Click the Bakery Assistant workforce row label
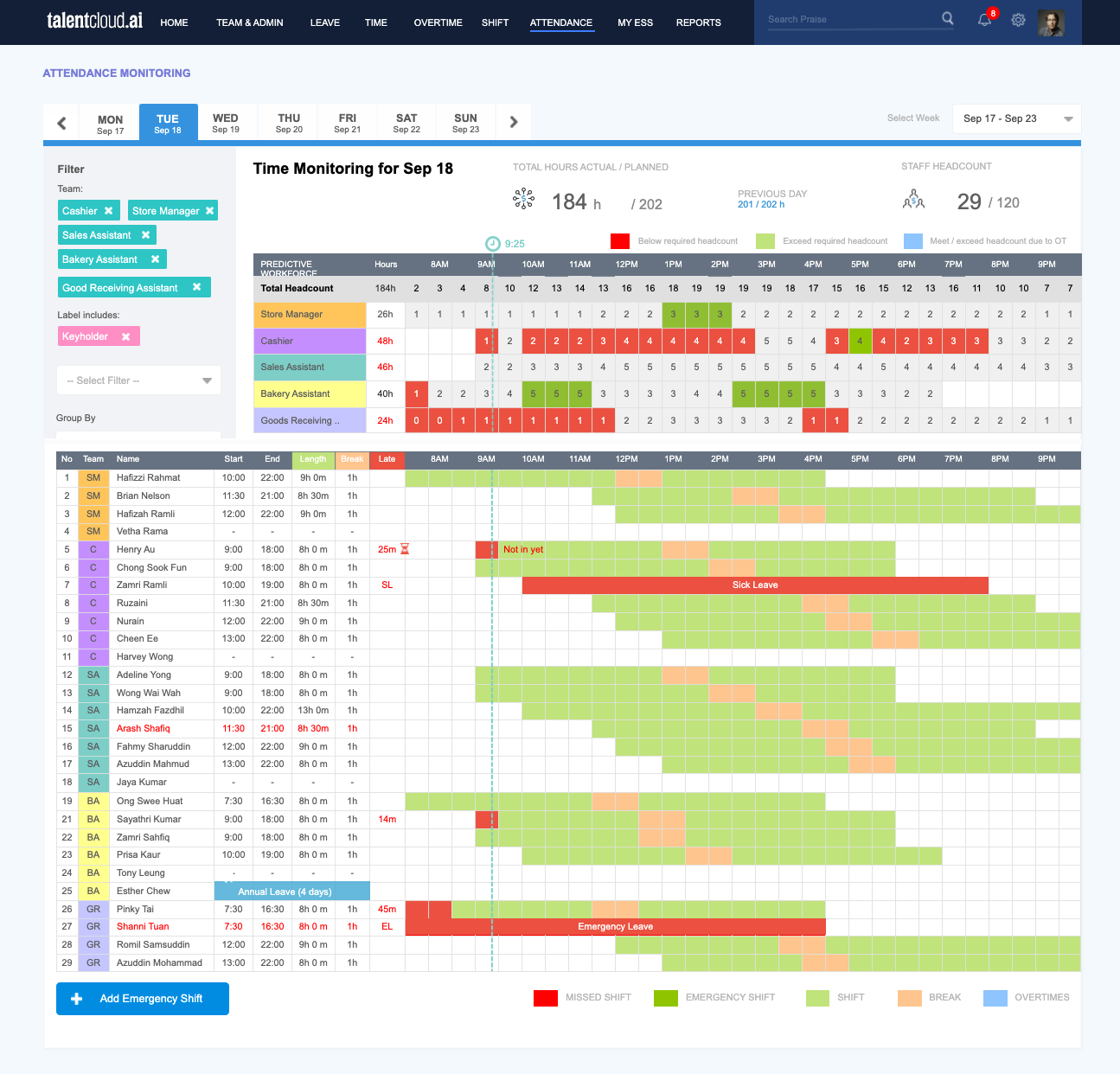The height and width of the screenshot is (1074, 1120). point(310,394)
